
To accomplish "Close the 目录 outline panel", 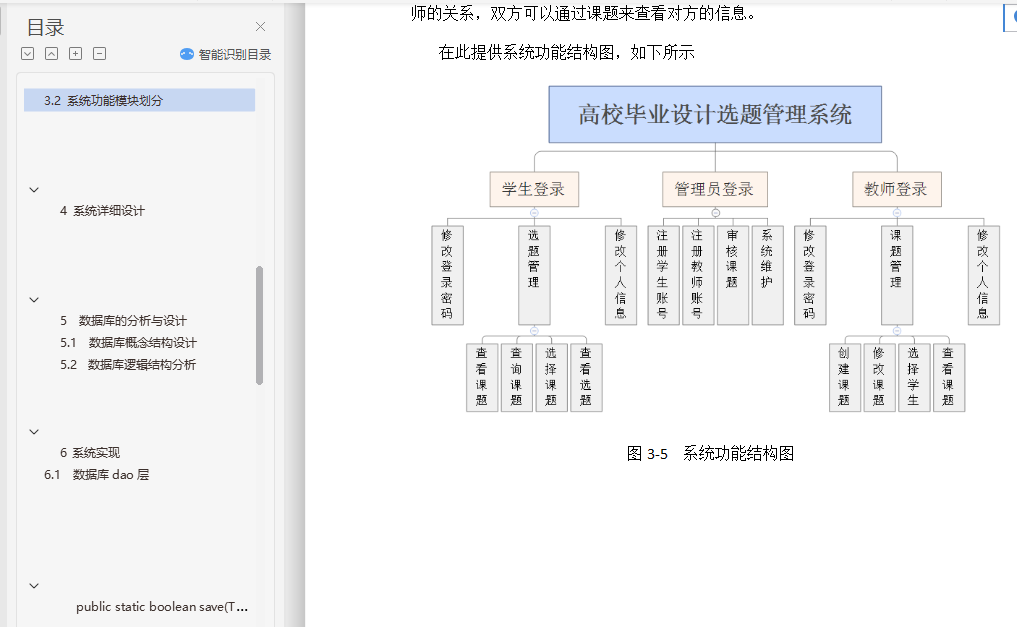I will pos(260,27).
